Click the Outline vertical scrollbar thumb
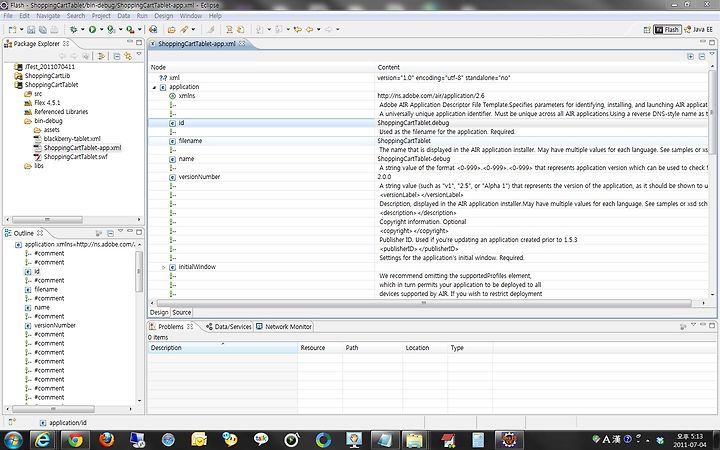Viewport: 720px width, 450px height. [x=139, y=272]
